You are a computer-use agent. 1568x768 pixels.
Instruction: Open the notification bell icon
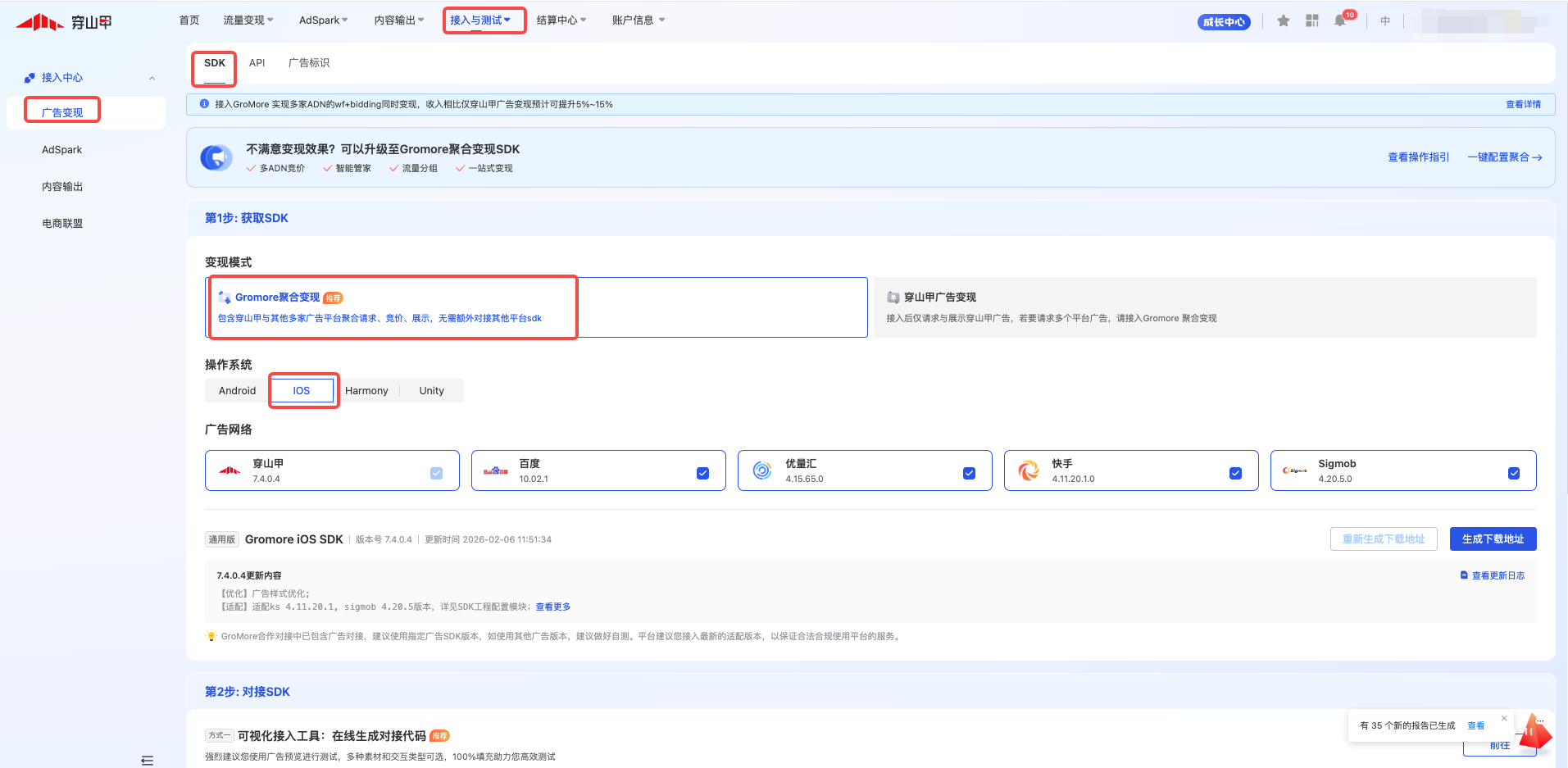tap(1340, 21)
